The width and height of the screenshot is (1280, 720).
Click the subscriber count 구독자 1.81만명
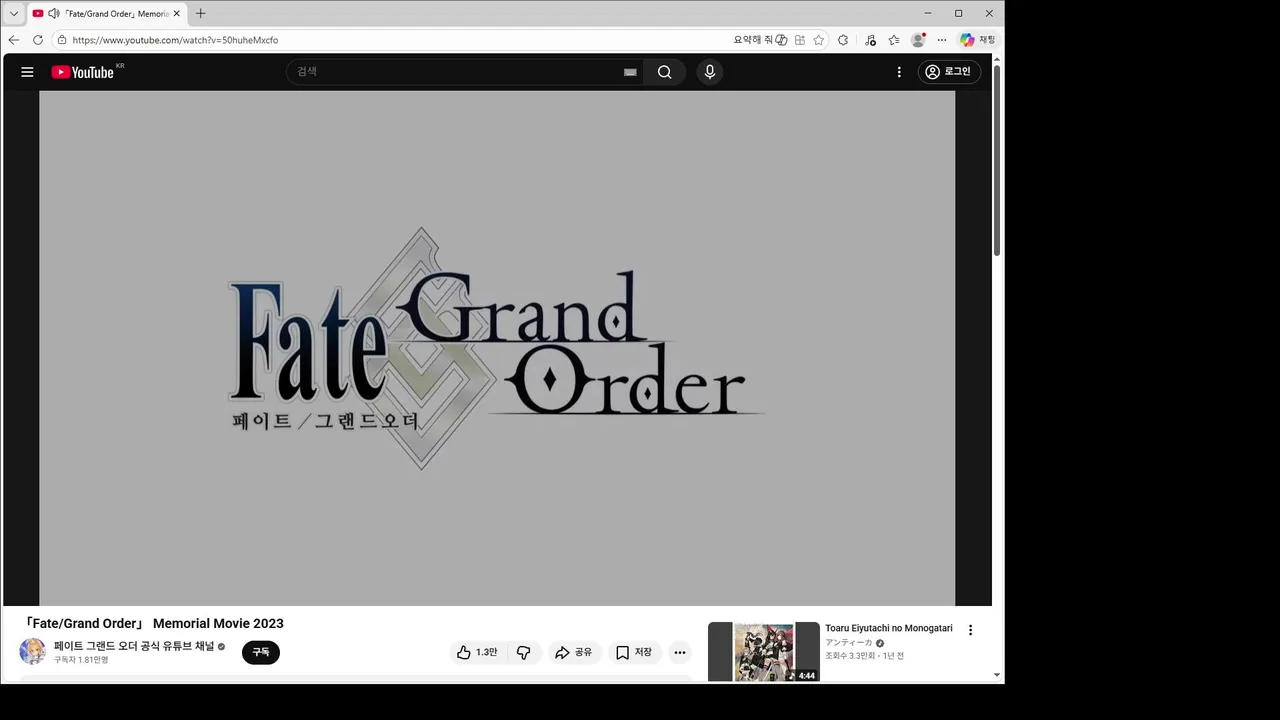click(81, 660)
